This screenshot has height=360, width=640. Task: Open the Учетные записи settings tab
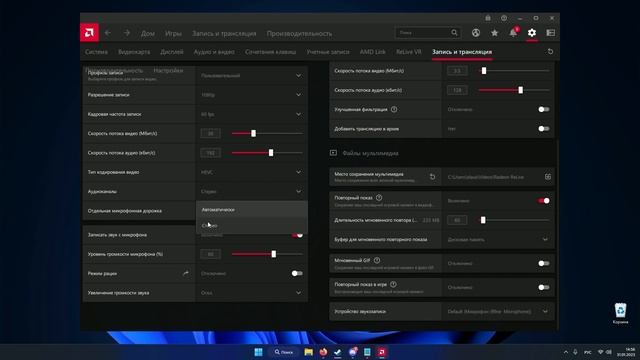click(328, 52)
